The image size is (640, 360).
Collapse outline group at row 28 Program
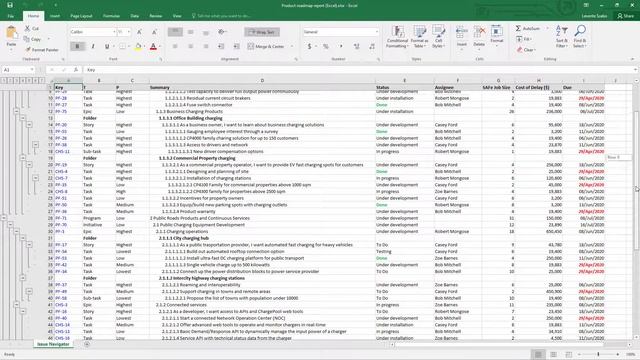4,218
